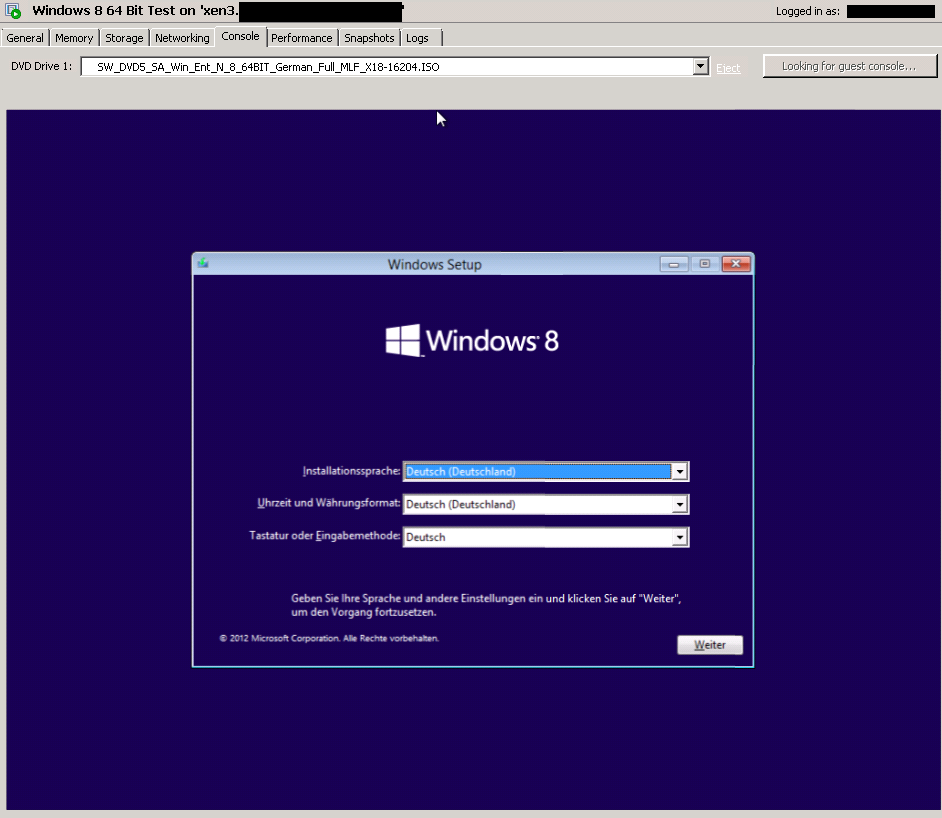
Task: Click the 'Logged in as:' text
Action: click(807, 11)
